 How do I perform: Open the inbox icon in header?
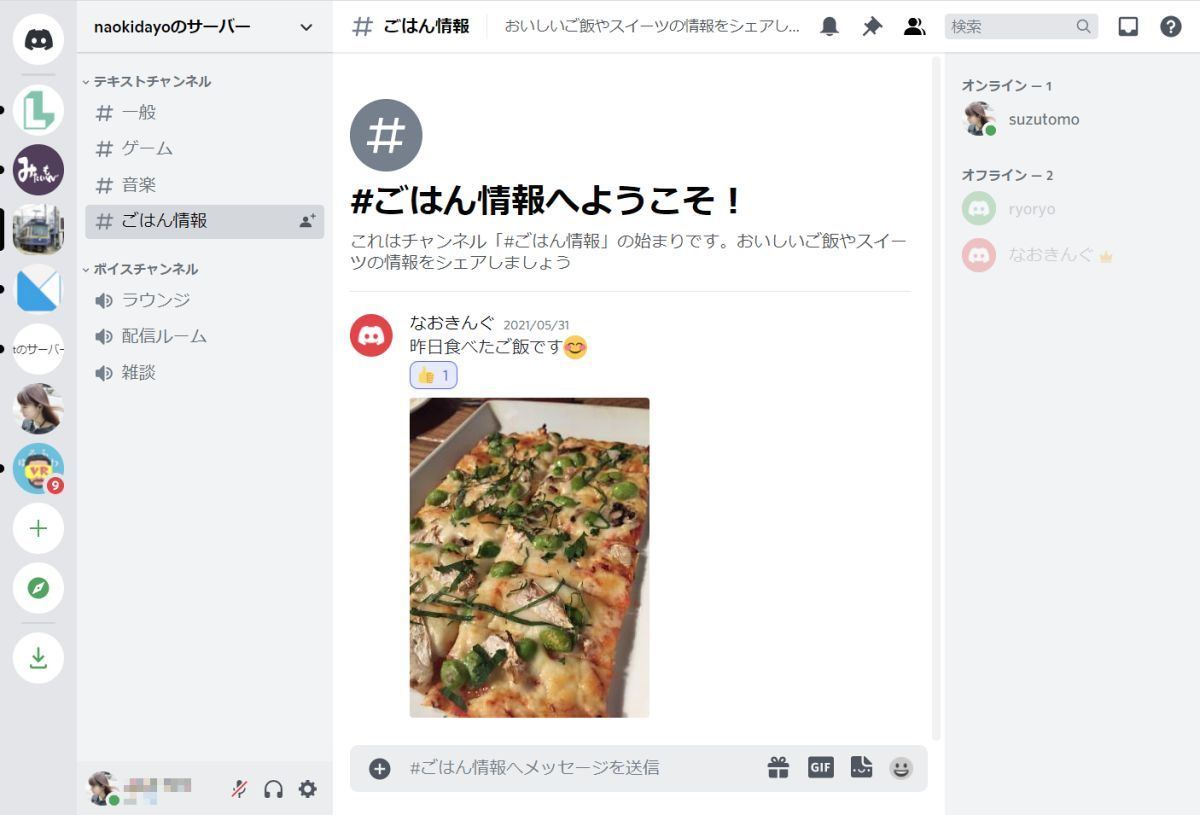coord(1128,27)
